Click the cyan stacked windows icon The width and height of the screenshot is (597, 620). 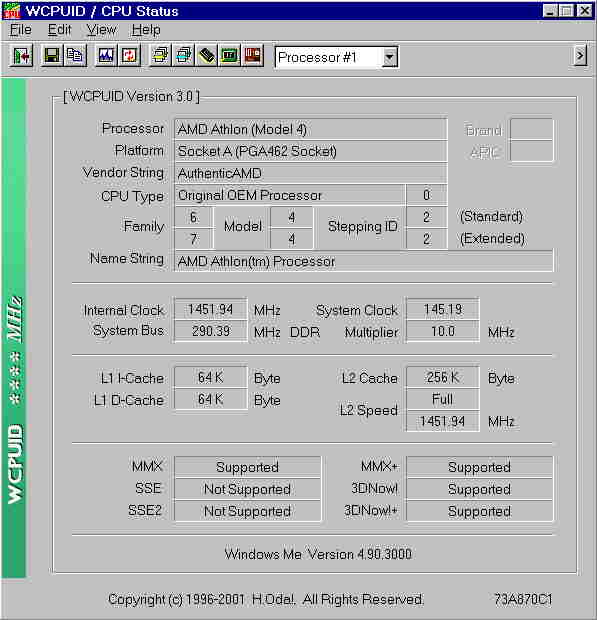pos(183,56)
